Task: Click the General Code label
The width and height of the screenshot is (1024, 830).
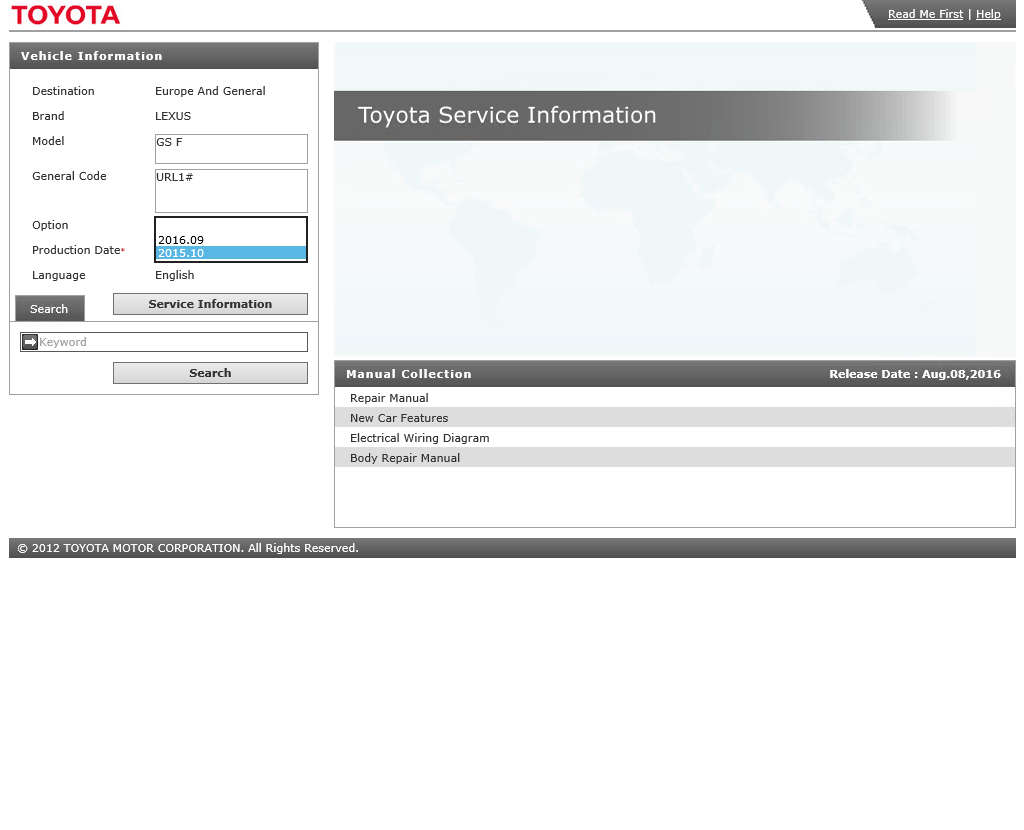Action: pos(69,176)
